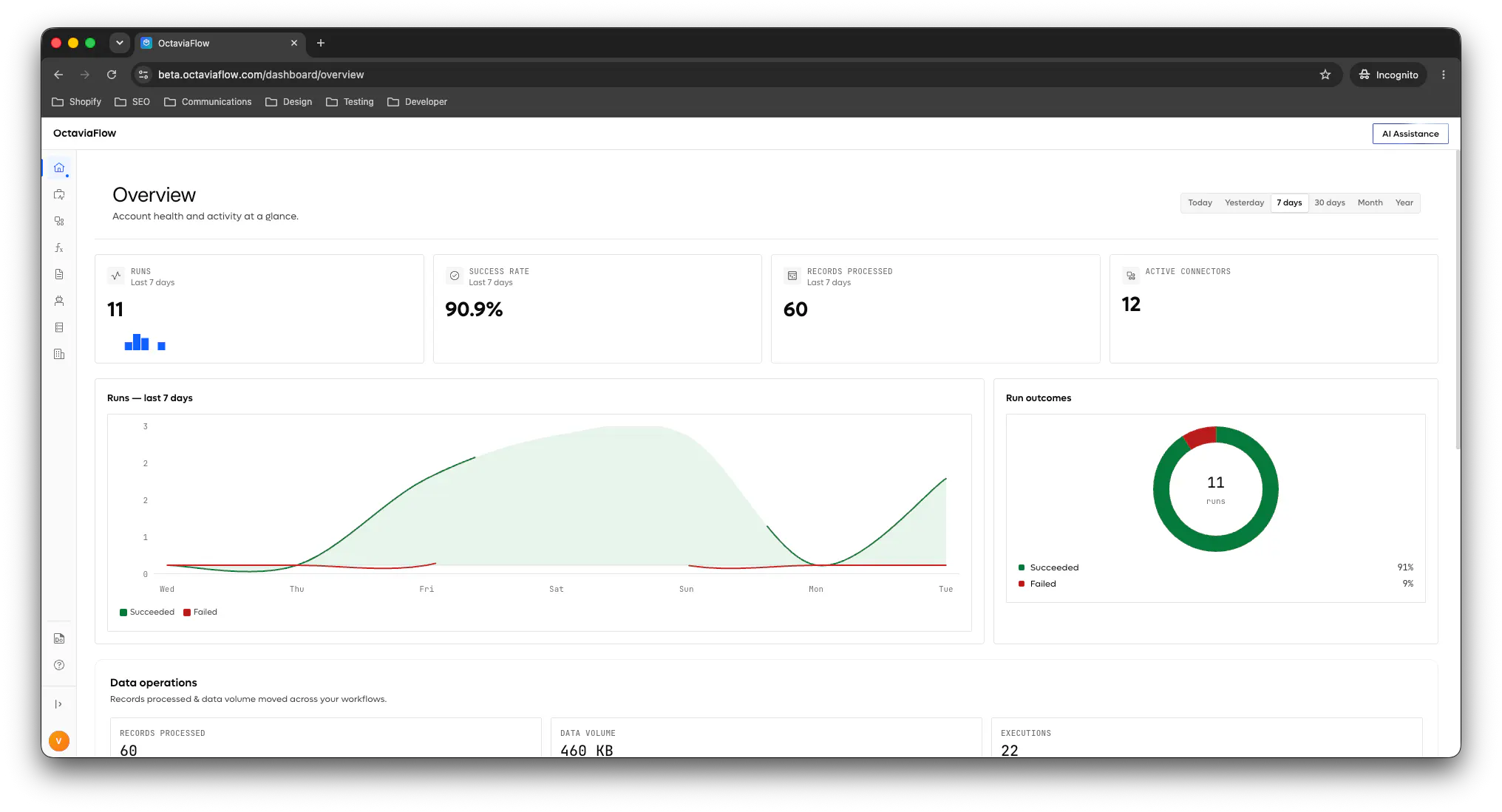
Task: Select the Yesterday time range
Action: pos(1244,203)
